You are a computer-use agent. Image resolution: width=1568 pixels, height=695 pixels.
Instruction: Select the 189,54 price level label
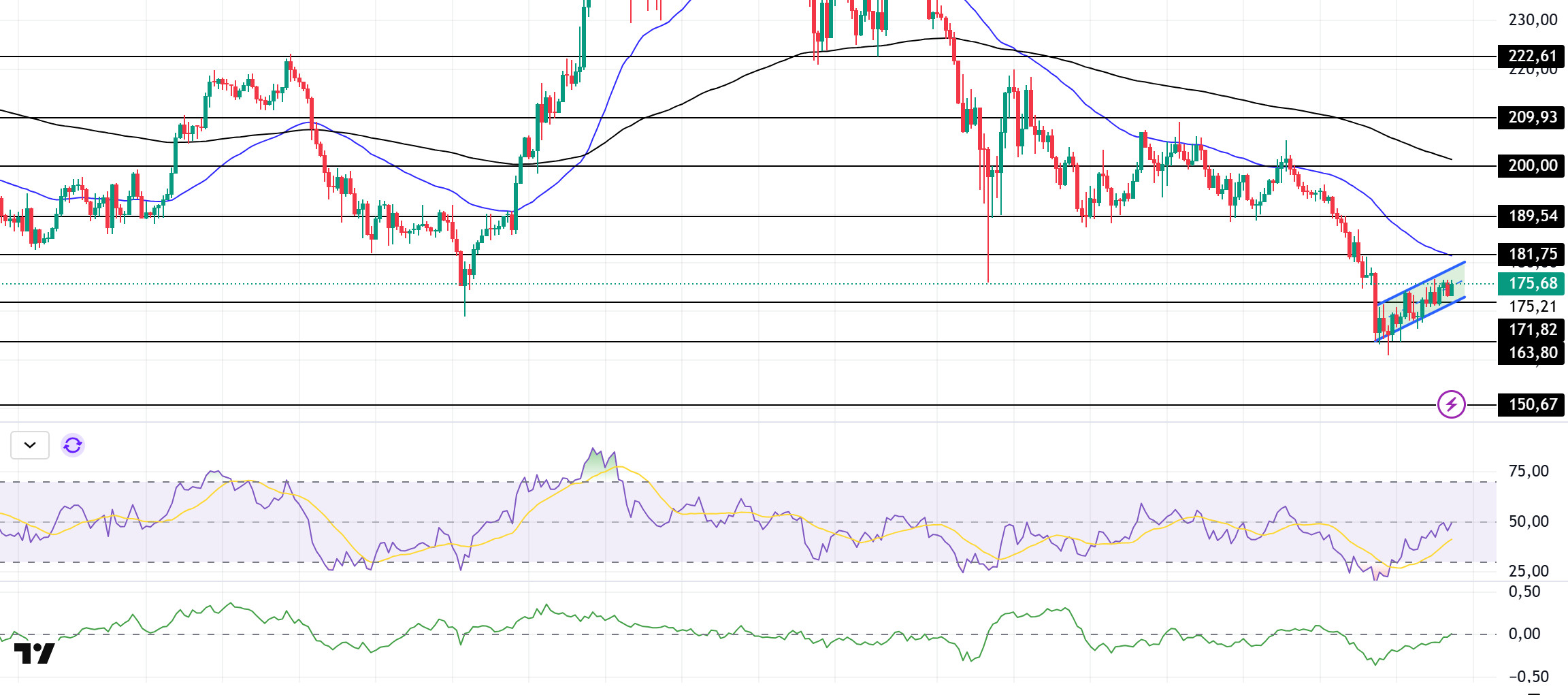pyautogui.click(x=1532, y=216)
